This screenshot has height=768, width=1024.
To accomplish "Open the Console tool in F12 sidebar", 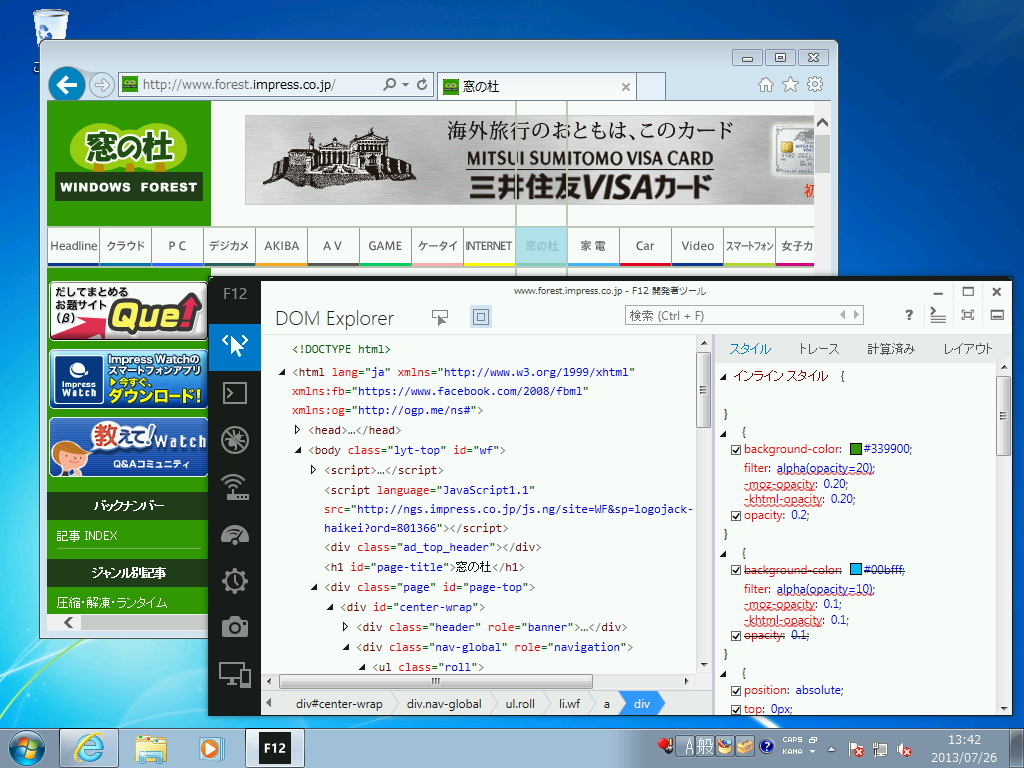I will 234,392.
